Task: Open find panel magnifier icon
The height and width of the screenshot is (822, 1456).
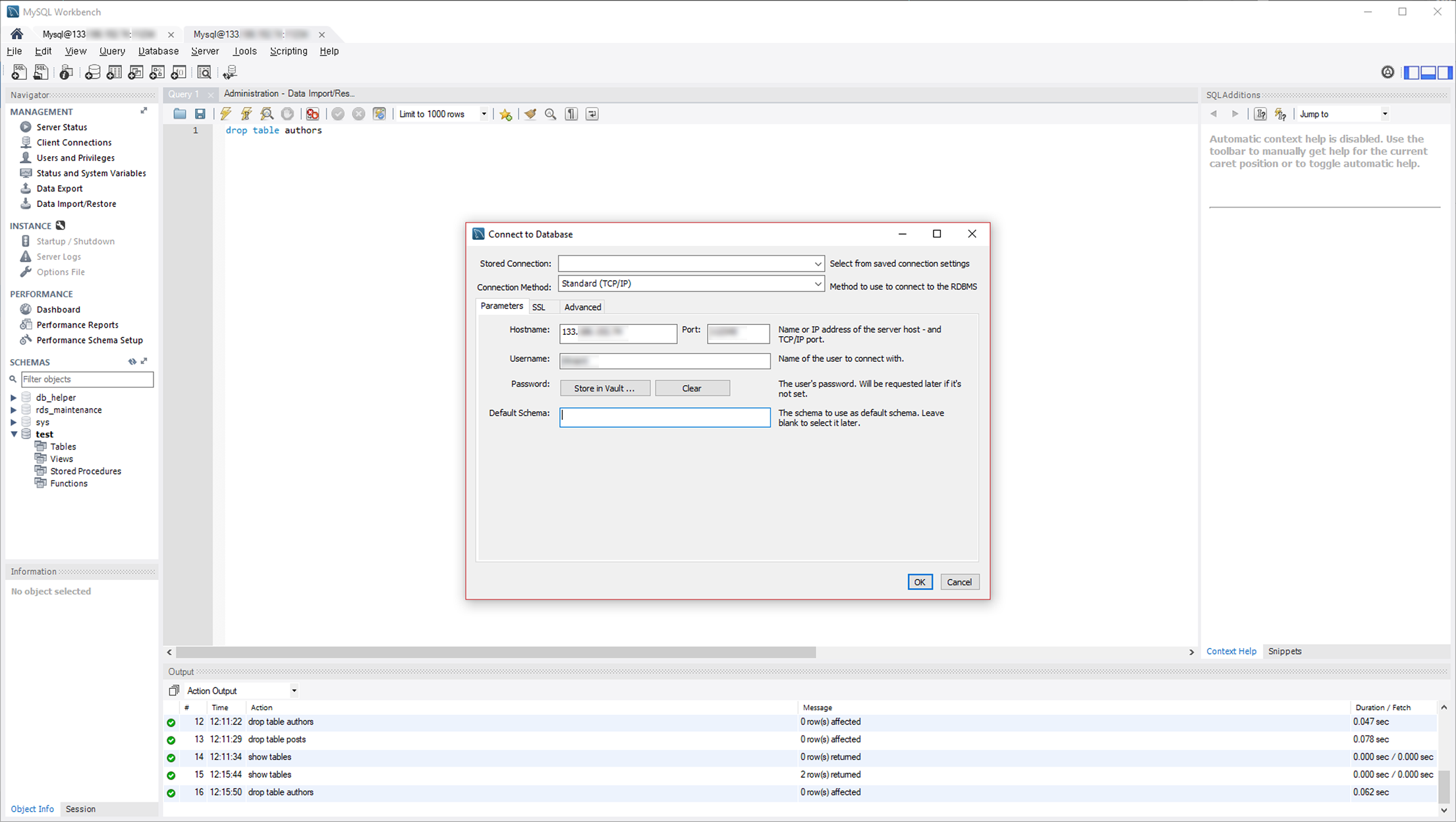Action: click(551, 114)
